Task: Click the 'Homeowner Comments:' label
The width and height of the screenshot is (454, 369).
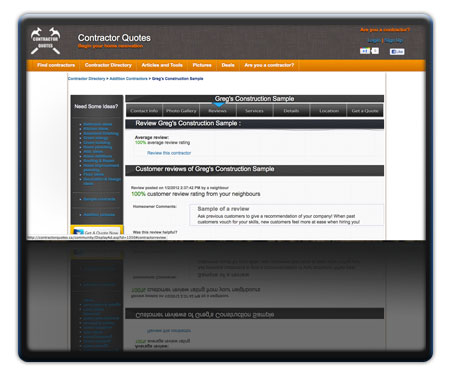Action: click(155, 207)
